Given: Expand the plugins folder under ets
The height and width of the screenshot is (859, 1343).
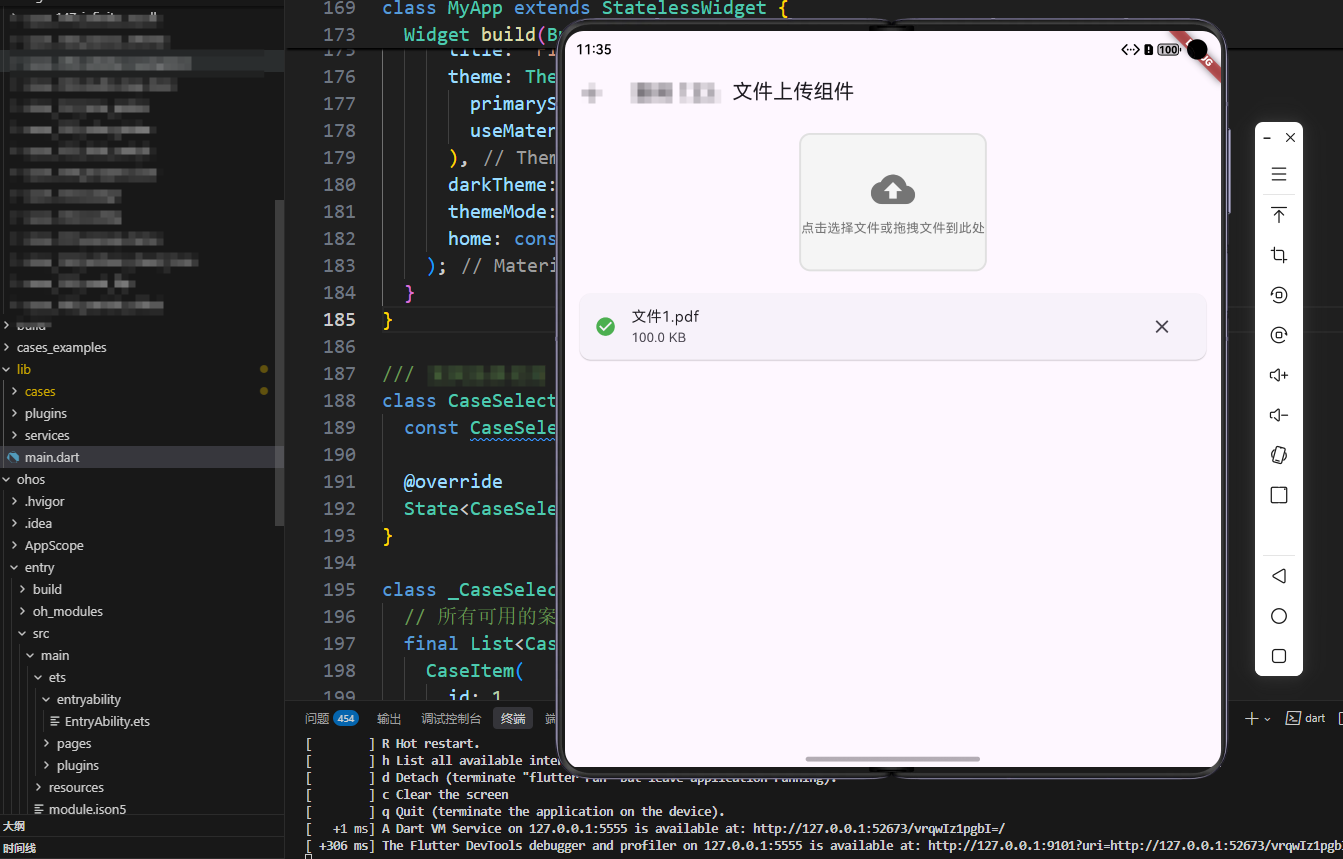Looking at the screenshot, I should tap(78, 765).
